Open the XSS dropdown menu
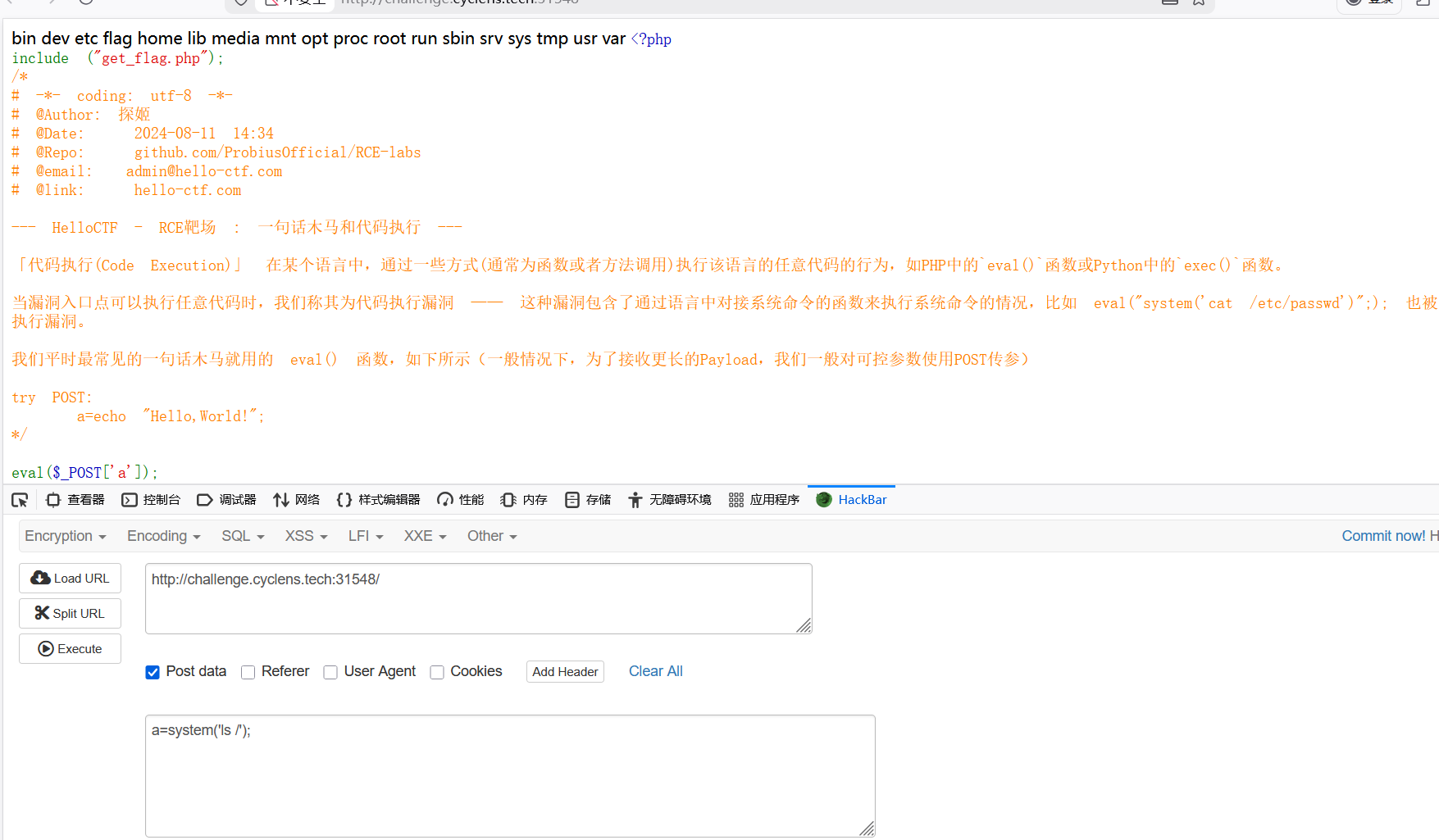Image resolution: width=1439 pixels, height=840 pixels. [x=306, y=536]
